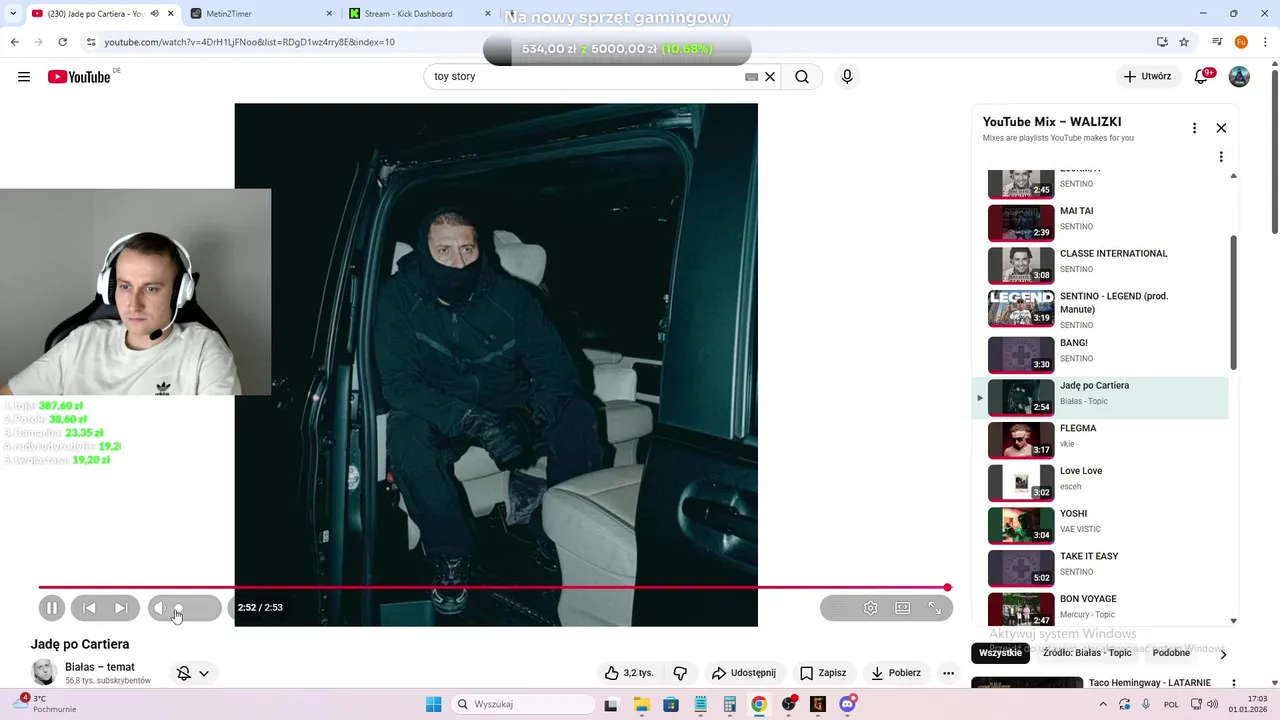Play CLASSE INTERNATIONAL from the mix
1280x720 pixels.
pos(1100,265)
